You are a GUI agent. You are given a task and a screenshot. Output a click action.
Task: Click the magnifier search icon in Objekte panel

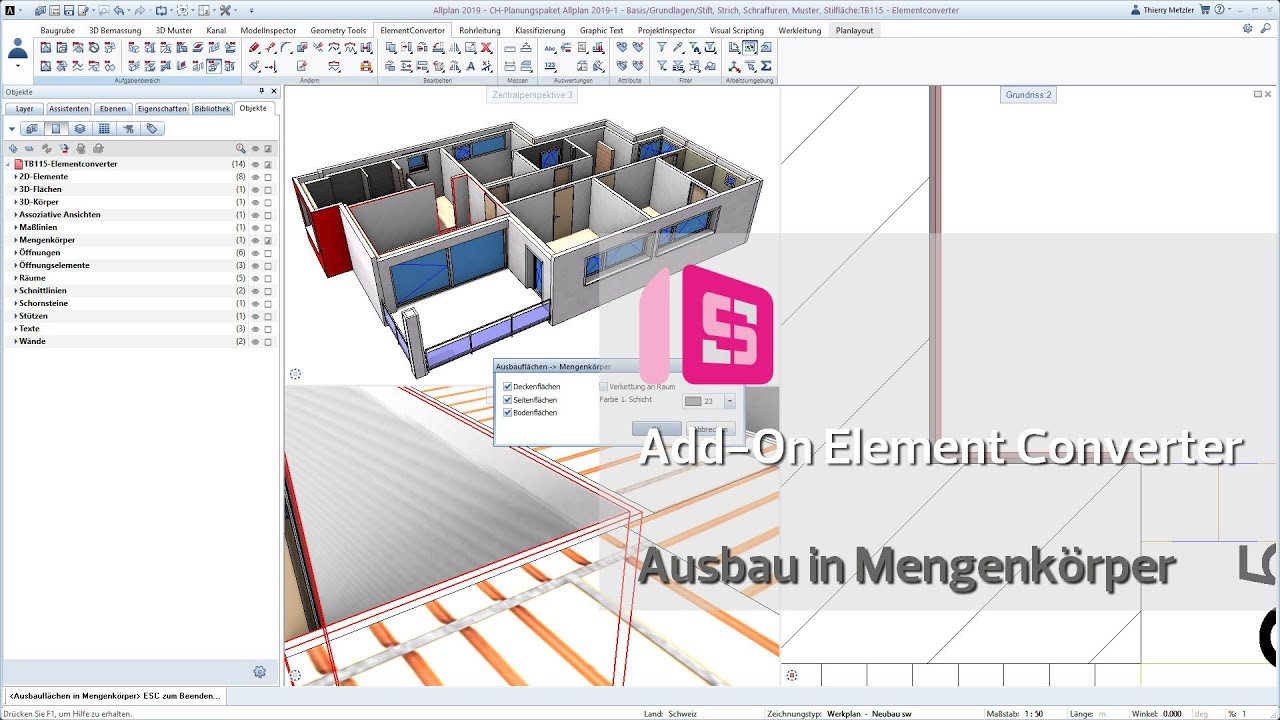(x=240, y=148)
